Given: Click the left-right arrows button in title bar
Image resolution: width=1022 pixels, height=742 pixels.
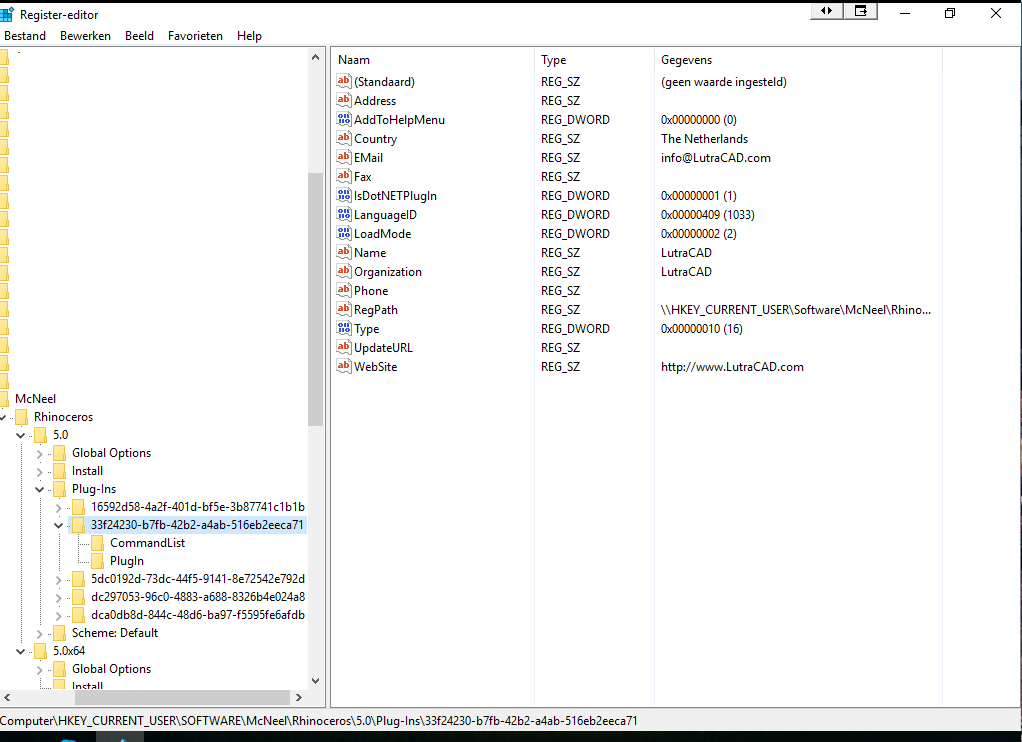Looking at the screenshot, I should point(826,11).
